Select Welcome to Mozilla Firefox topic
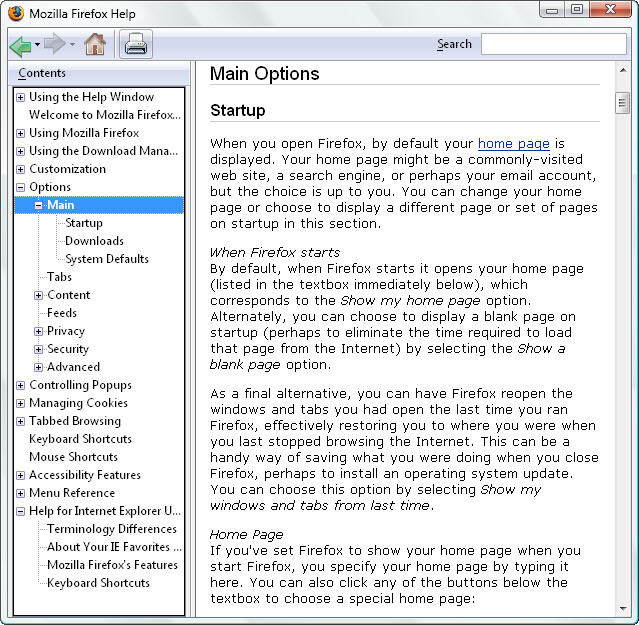This screenshot has height=625, width=639. click(105, 115)
